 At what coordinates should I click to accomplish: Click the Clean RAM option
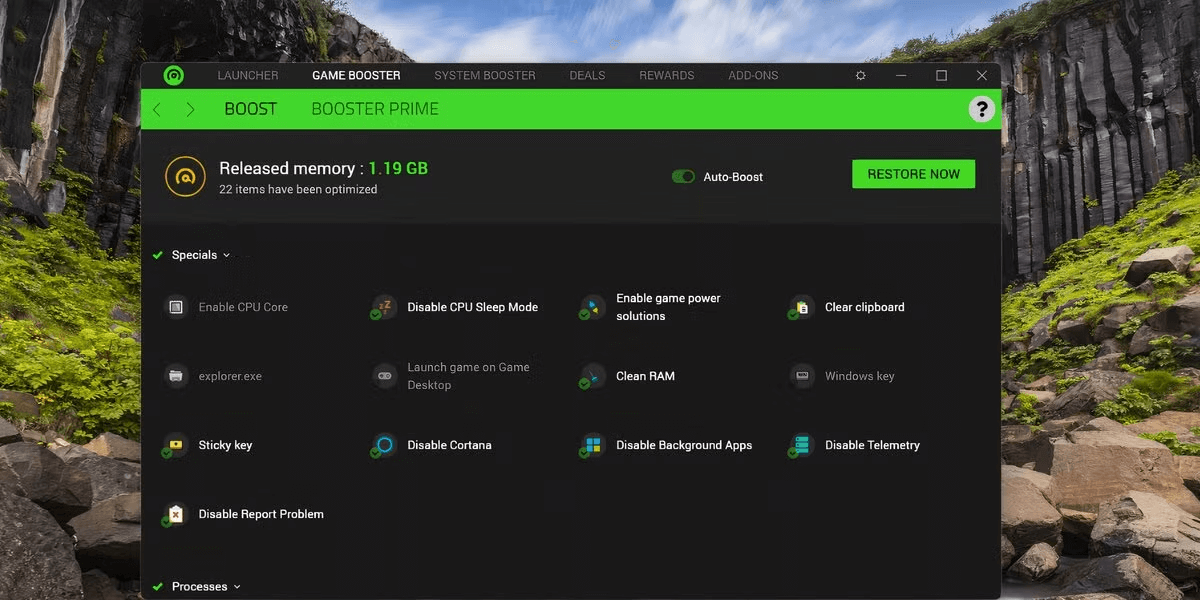point(645,376)
